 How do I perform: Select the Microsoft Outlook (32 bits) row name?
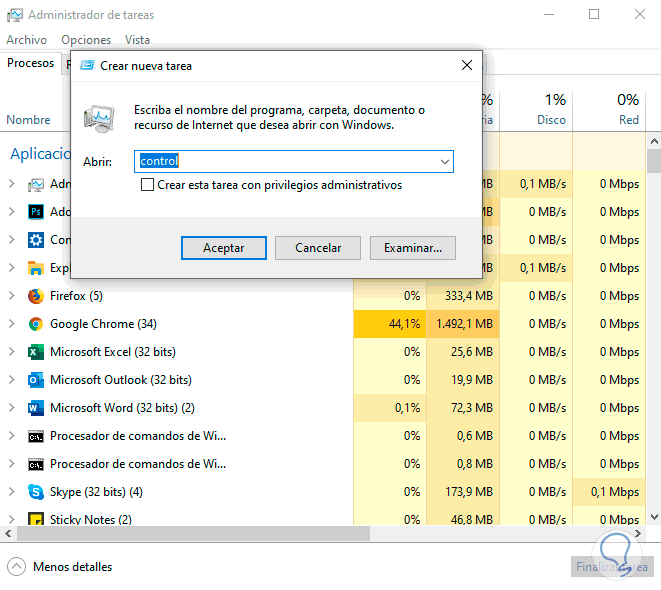click(121, 380)
